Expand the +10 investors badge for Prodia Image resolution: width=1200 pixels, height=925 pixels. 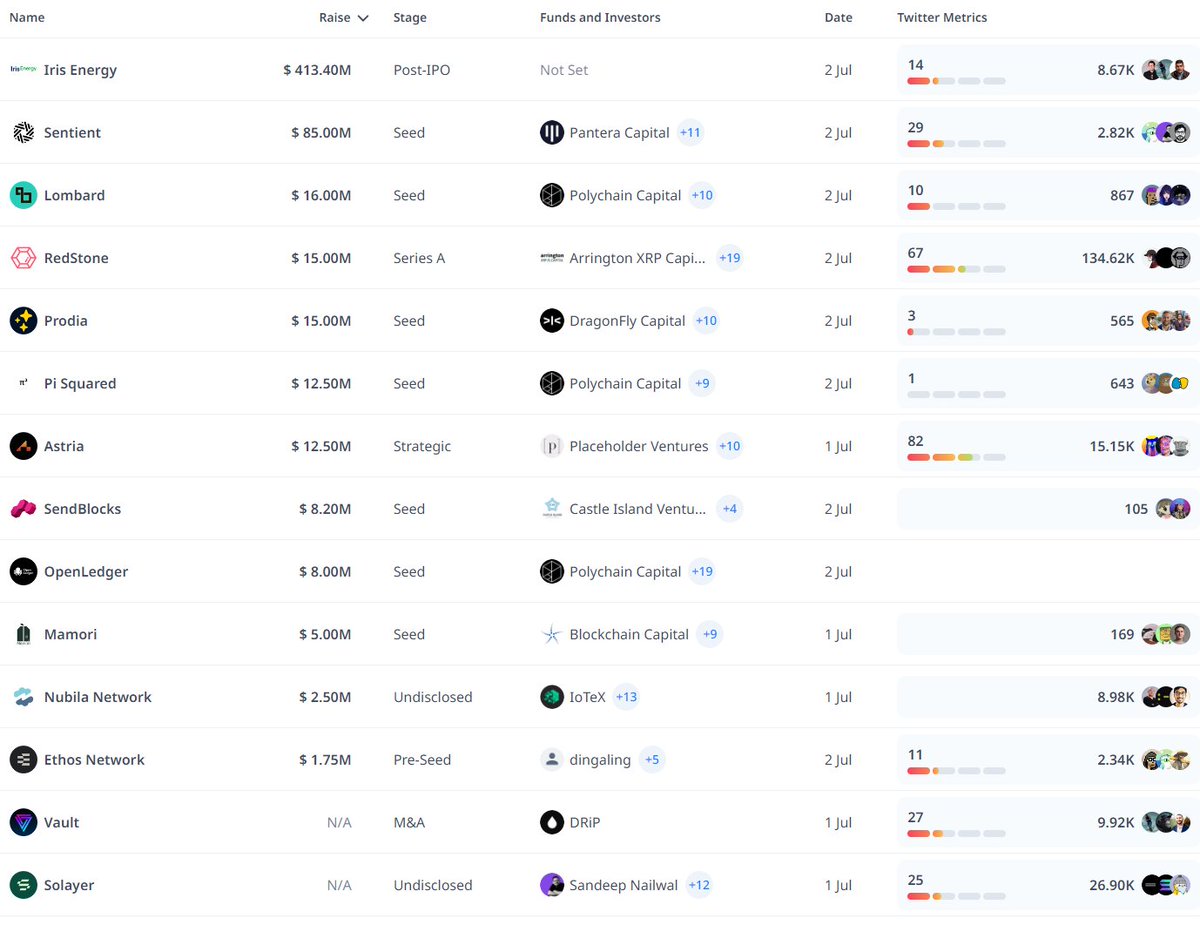[706, 321]
